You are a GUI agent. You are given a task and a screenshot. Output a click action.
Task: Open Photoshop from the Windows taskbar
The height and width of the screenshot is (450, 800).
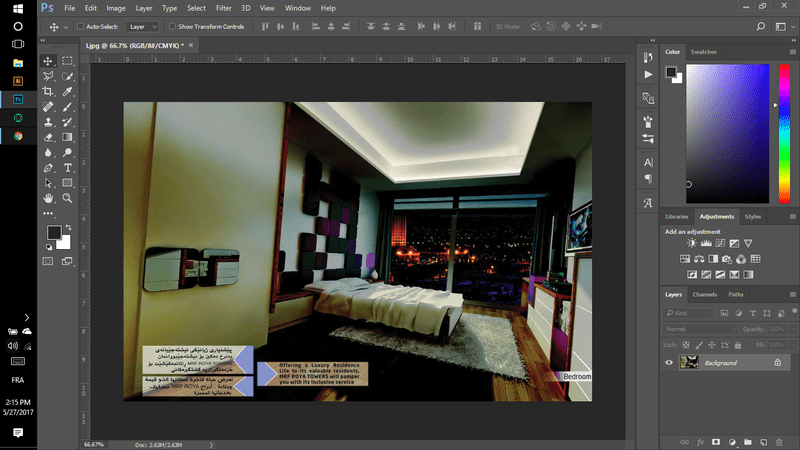[18, 99]
